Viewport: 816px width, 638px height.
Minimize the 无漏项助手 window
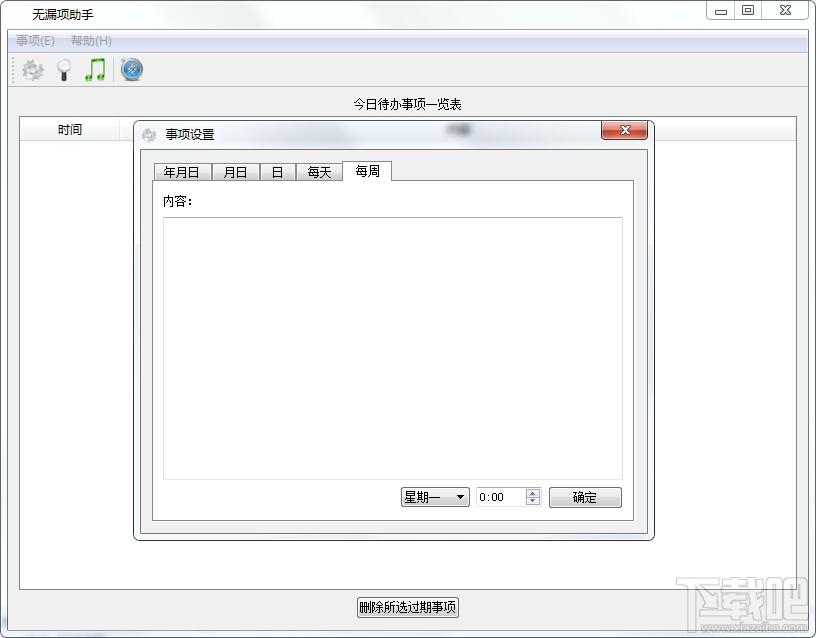click(x=721, y=11)
